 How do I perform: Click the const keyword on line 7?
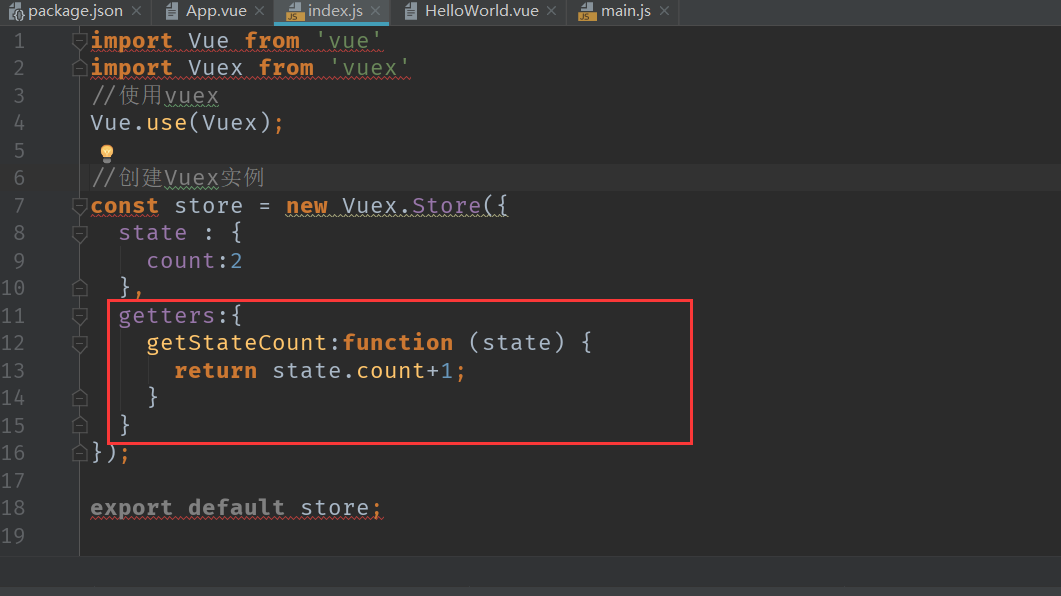[x=125, y=206]
